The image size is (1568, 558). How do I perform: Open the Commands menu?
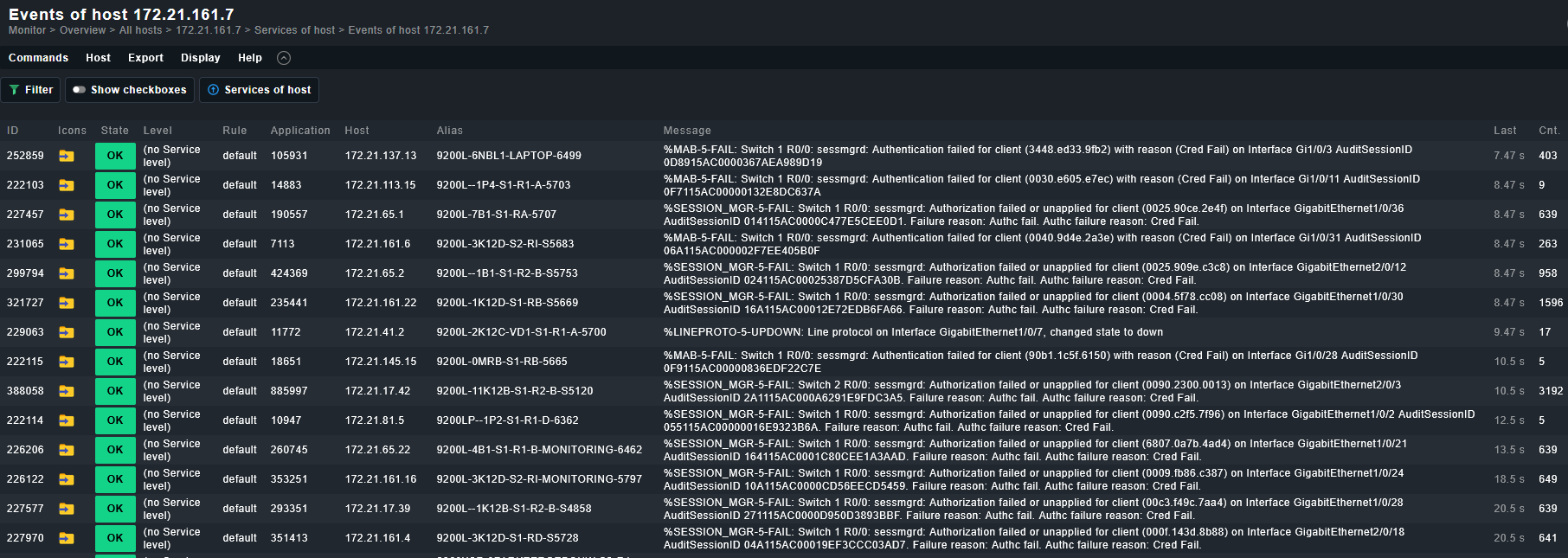[x=38, y=58]
